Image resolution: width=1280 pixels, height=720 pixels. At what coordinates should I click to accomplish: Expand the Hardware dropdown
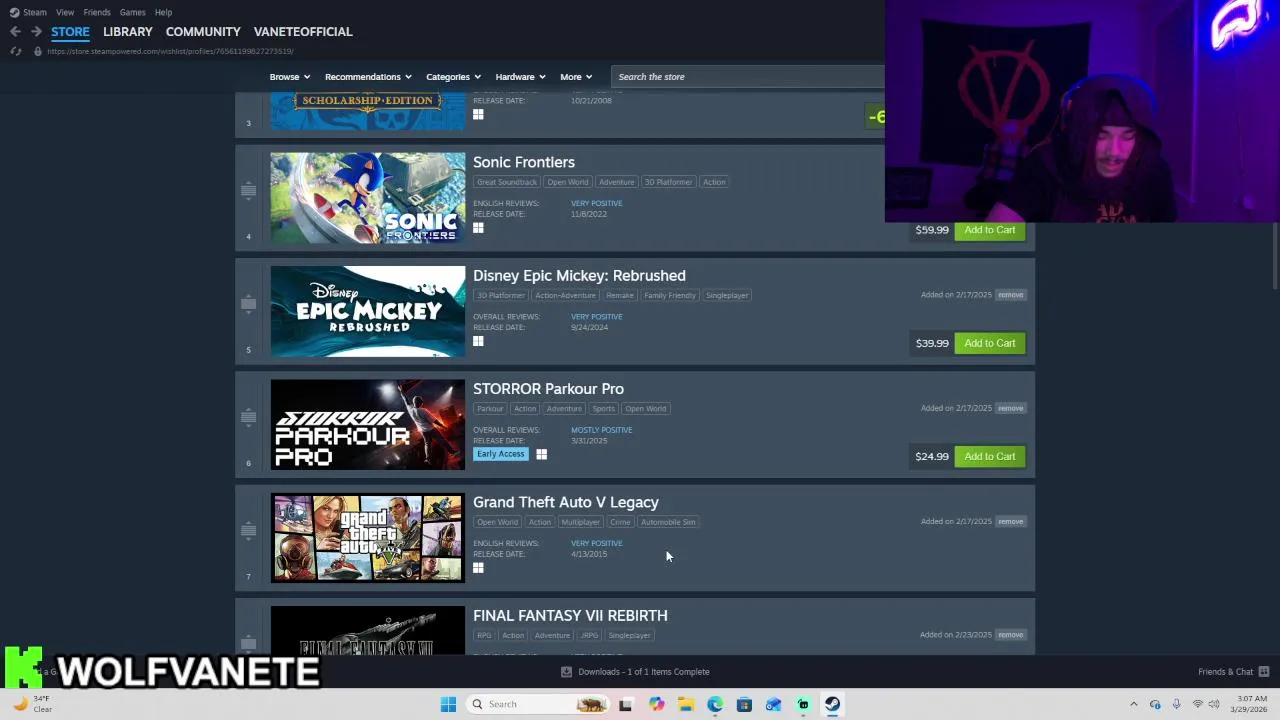(x=520, y=77)
